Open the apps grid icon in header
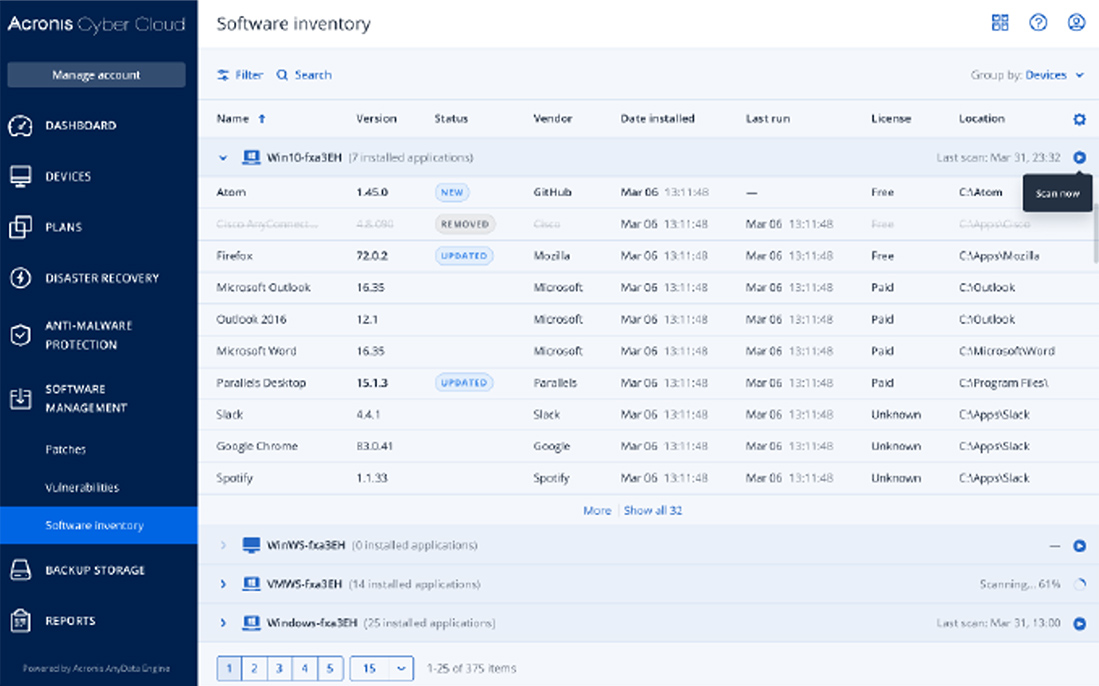1099x686 pixels. point(1000,22)
